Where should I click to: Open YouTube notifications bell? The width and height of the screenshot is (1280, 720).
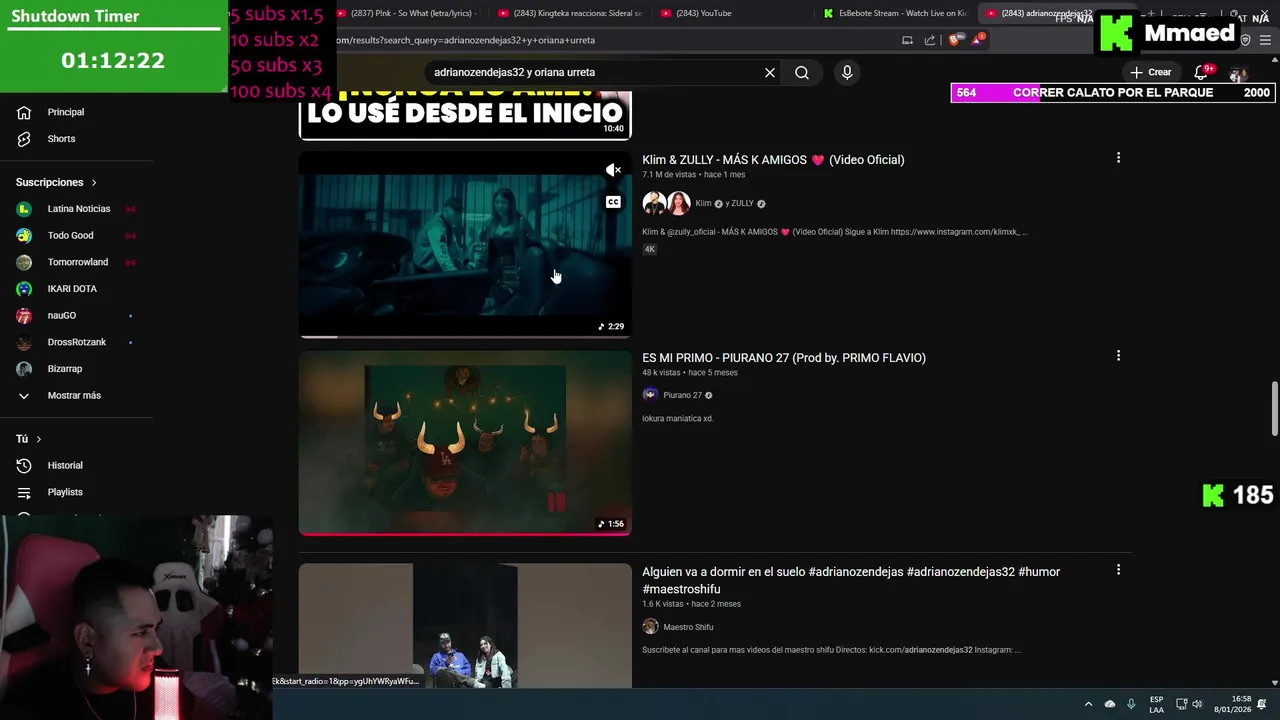click(x=1202, y=72)
